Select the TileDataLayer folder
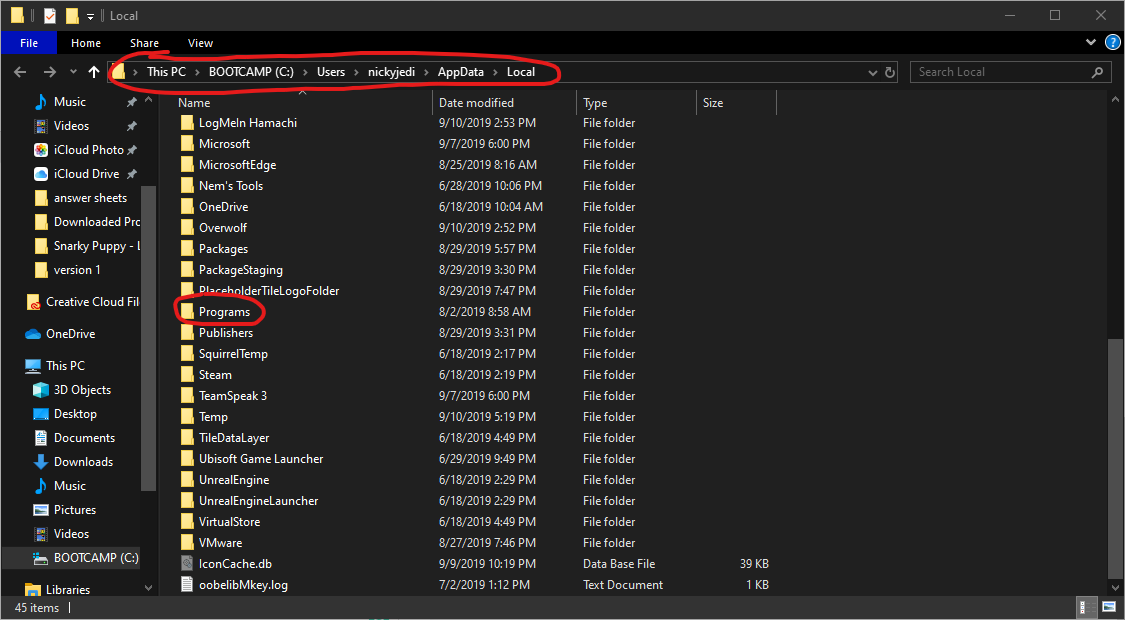The height and width of the screenshot is (620, 1125). (x=234, y=438)
